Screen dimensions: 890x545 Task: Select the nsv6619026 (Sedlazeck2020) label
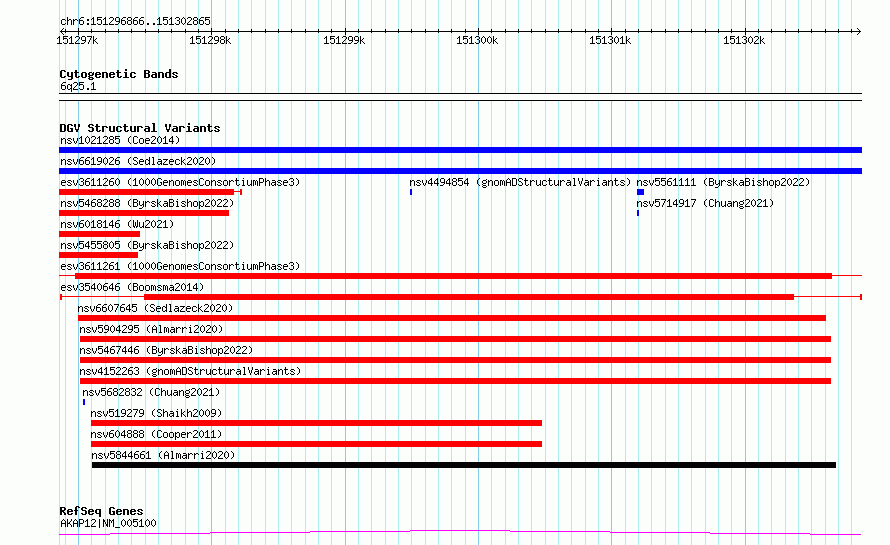point(138,161)
